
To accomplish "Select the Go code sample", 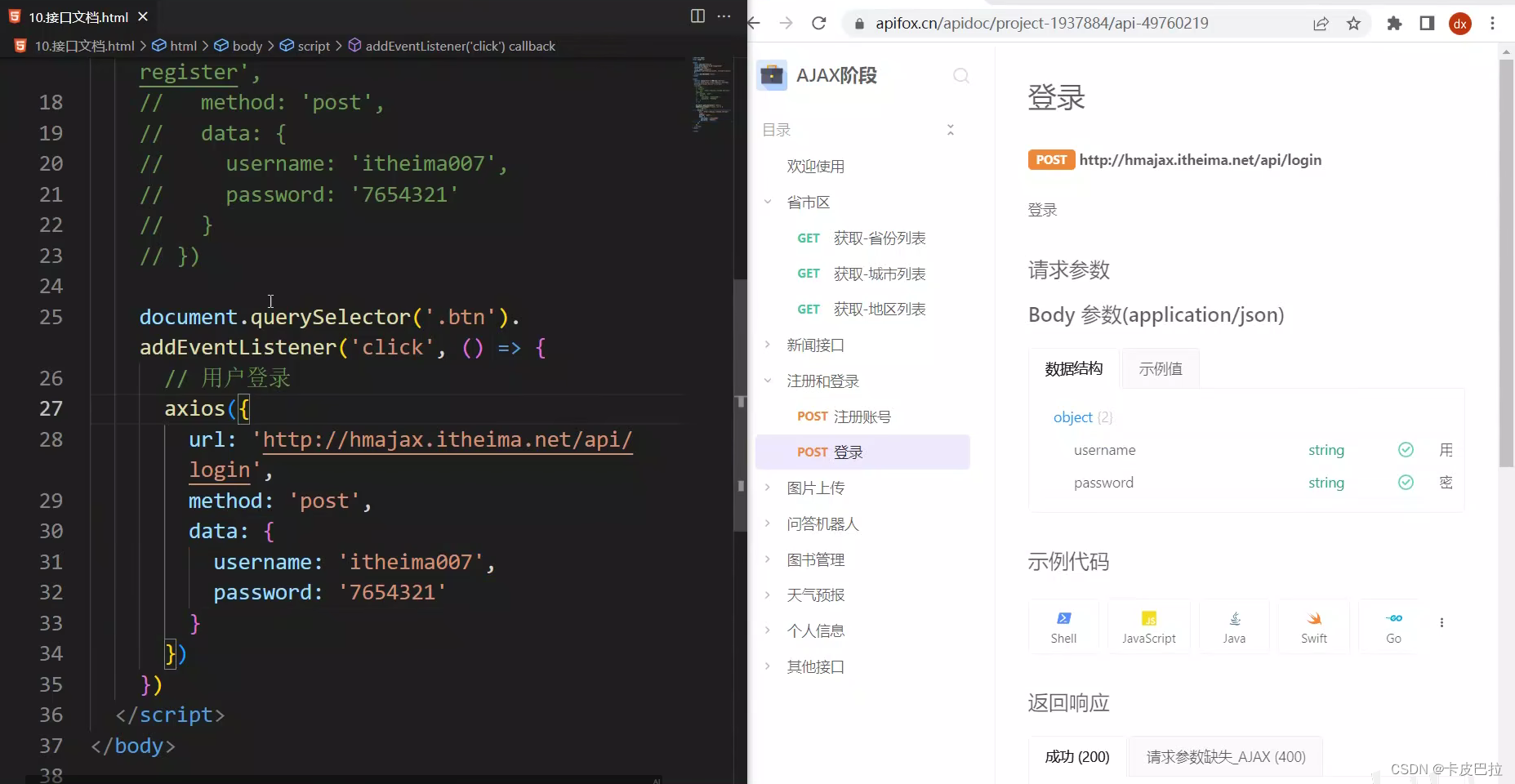I will 1392,626.
